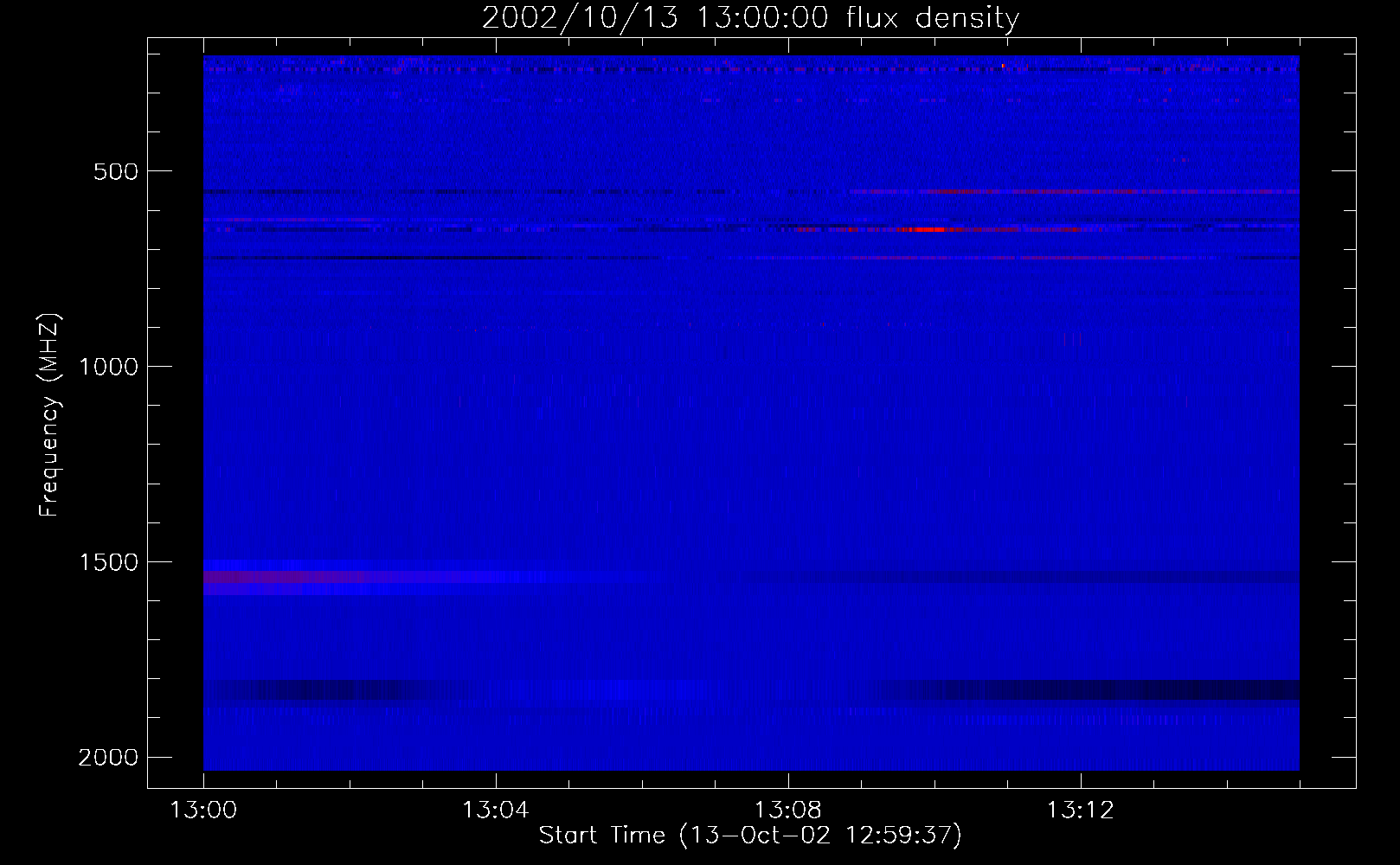Click the 13:08 time tick label
This screenshot has width=1400, height=865.
(x=788, y=811)
